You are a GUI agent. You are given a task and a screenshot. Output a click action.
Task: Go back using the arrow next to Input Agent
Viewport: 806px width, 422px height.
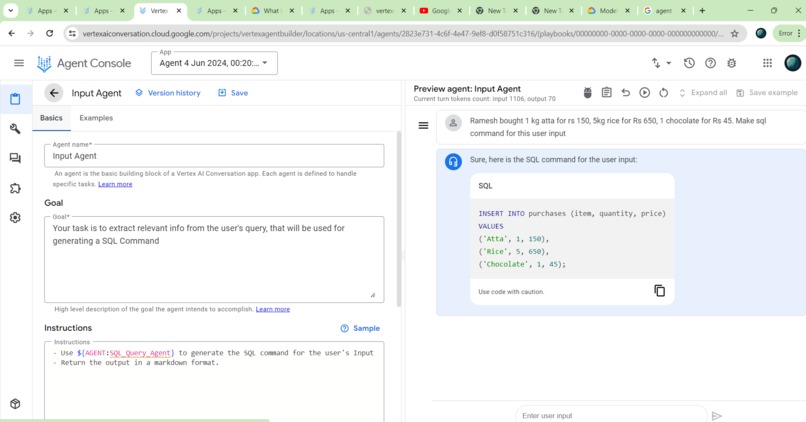point(53,93)
